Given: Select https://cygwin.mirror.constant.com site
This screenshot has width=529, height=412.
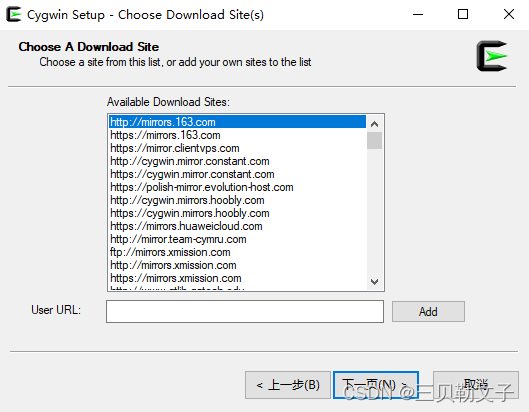Looking at the screenshot, I should point(238,174).
